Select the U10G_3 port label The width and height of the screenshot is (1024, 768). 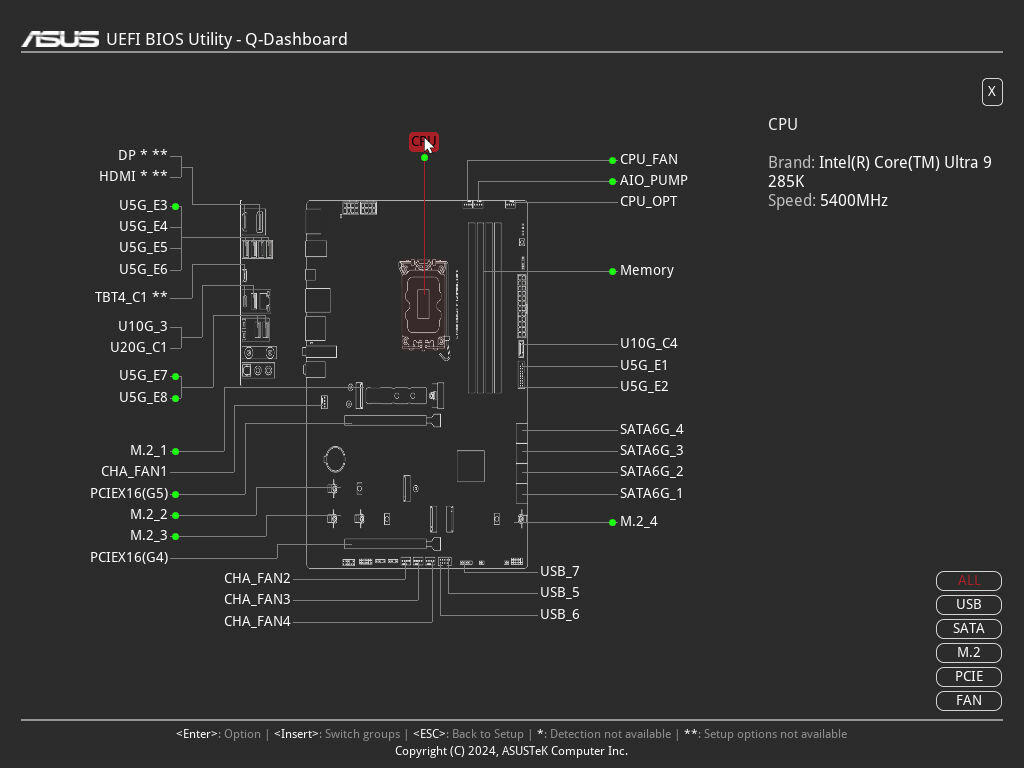pos(142,326)
